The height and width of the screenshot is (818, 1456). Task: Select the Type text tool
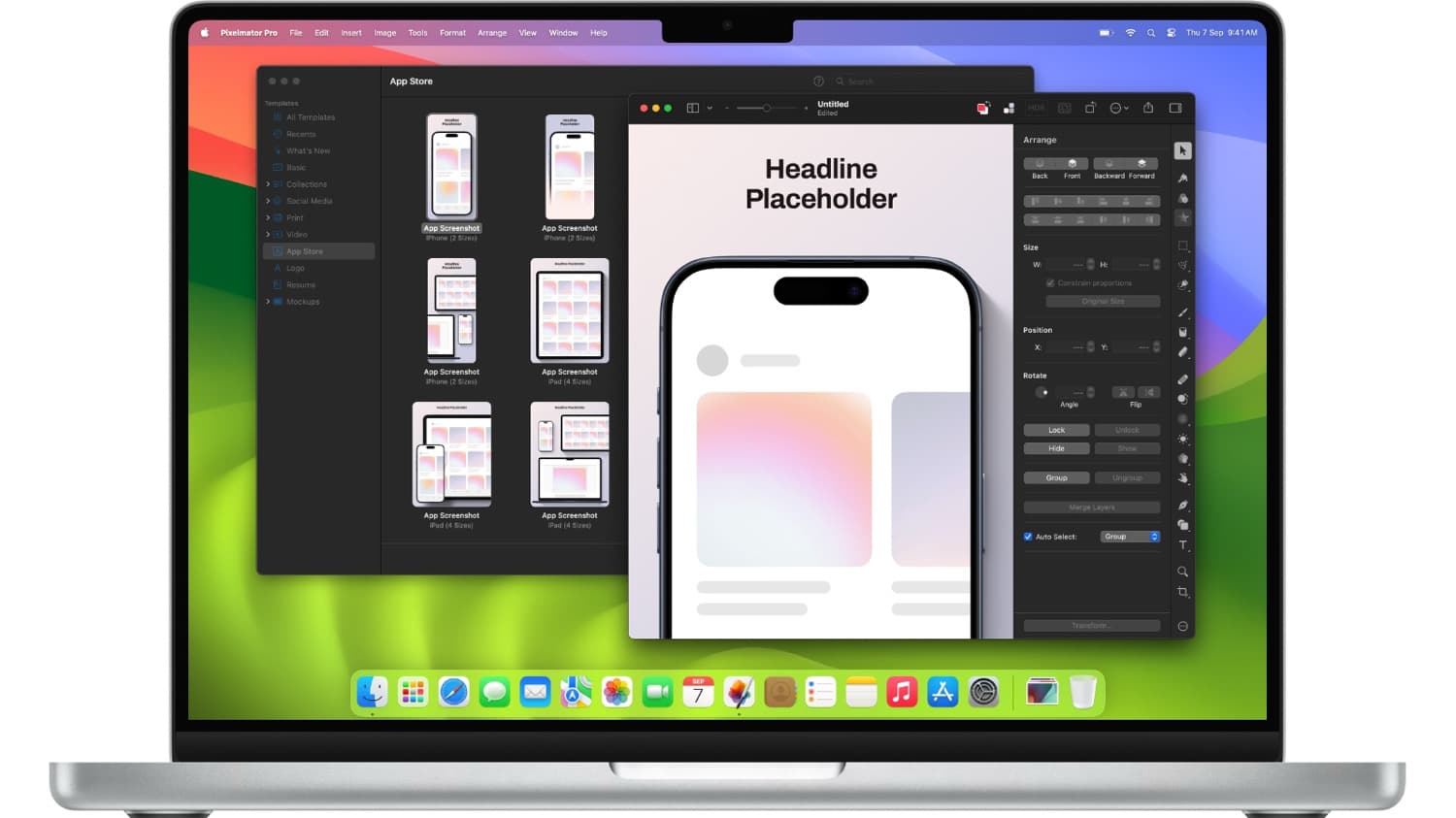point(1182,545)
